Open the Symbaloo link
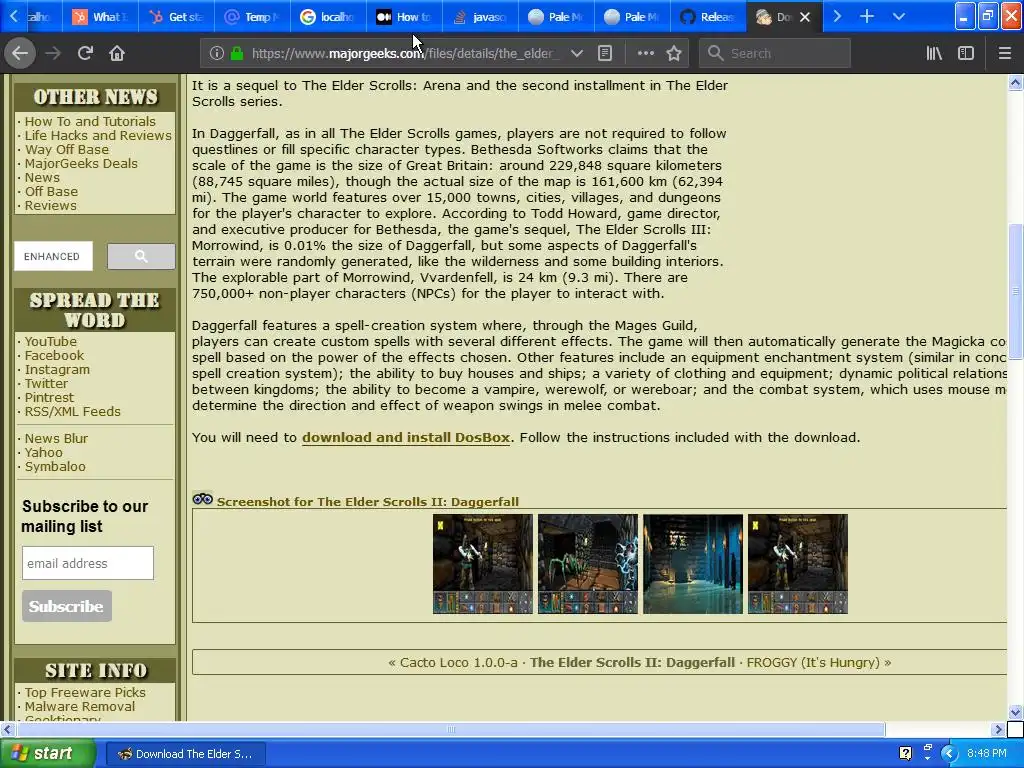This screenshot has height=768, width=1024. click(x=55, y=466)
